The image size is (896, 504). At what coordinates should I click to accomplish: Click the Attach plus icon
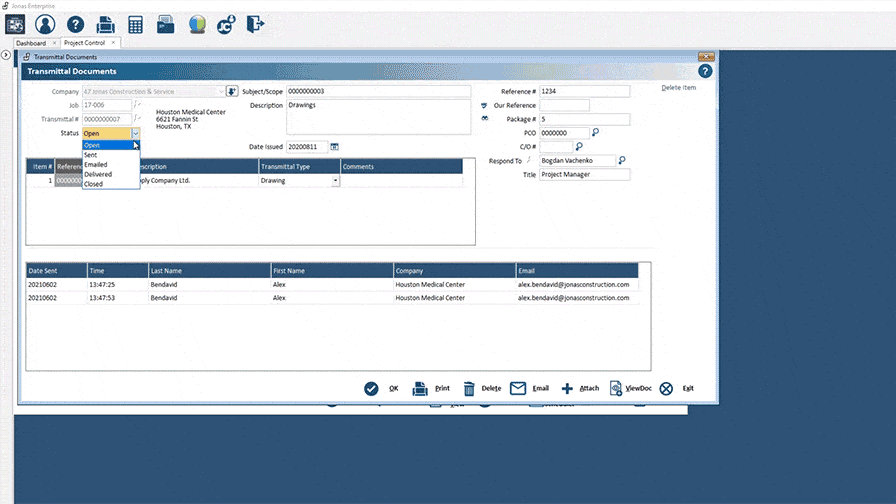coord(567,389)
